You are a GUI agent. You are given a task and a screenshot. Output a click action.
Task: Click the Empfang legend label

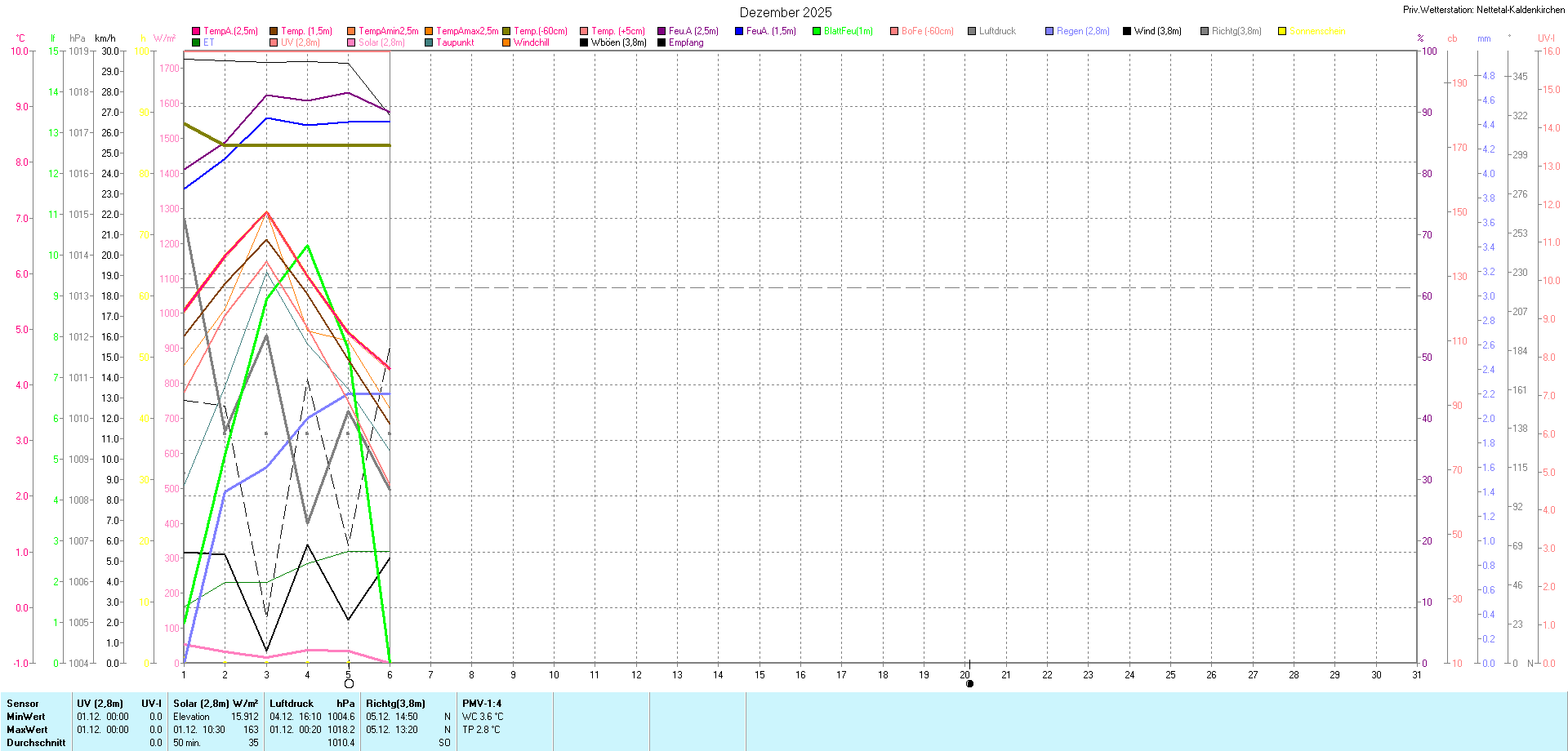(685, 42)
